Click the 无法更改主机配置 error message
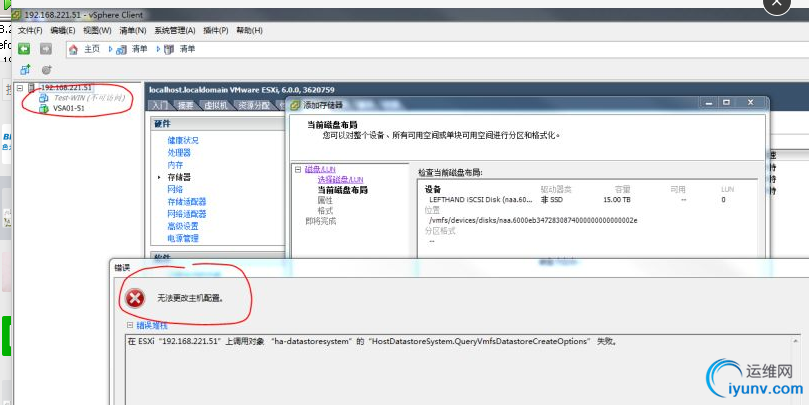 (190, 298)
